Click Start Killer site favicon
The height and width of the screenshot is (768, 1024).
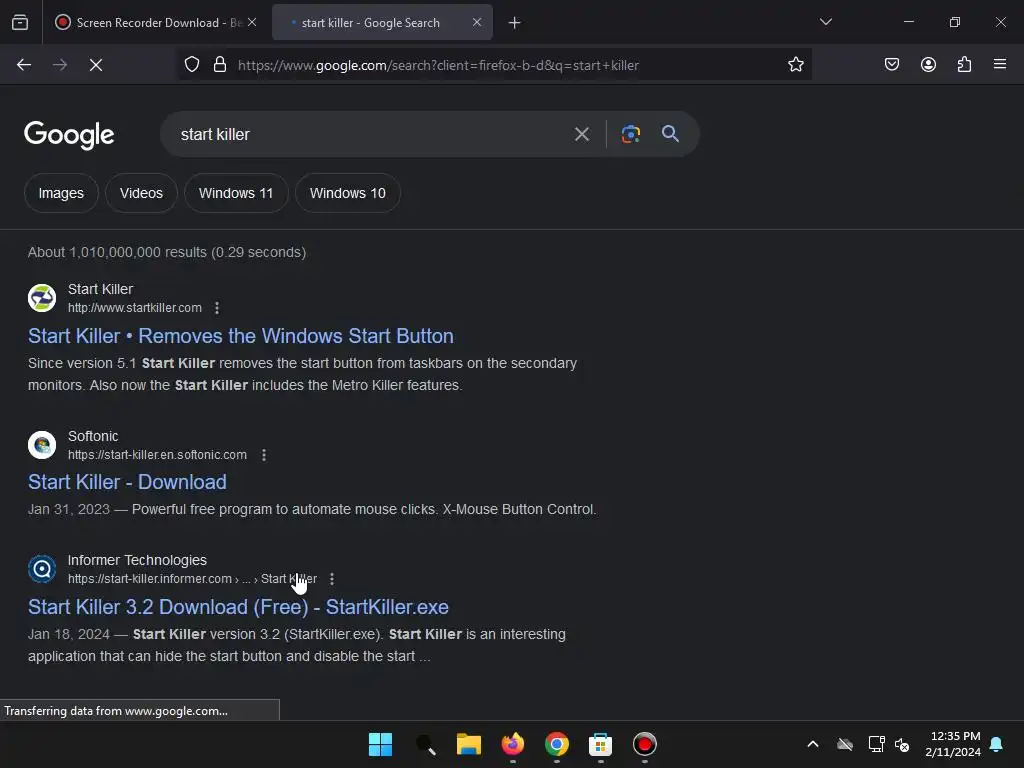pyautogui.click(x=42, y=298)
